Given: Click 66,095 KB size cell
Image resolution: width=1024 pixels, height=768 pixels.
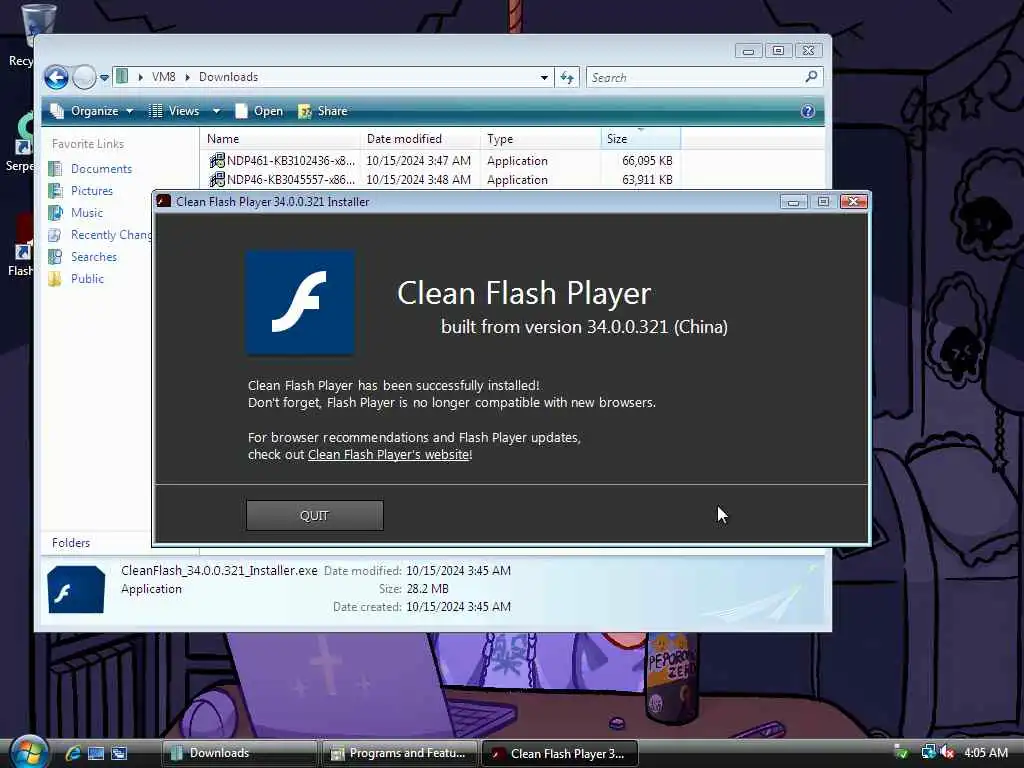Looking at the screenshot, I should point(647,161).
